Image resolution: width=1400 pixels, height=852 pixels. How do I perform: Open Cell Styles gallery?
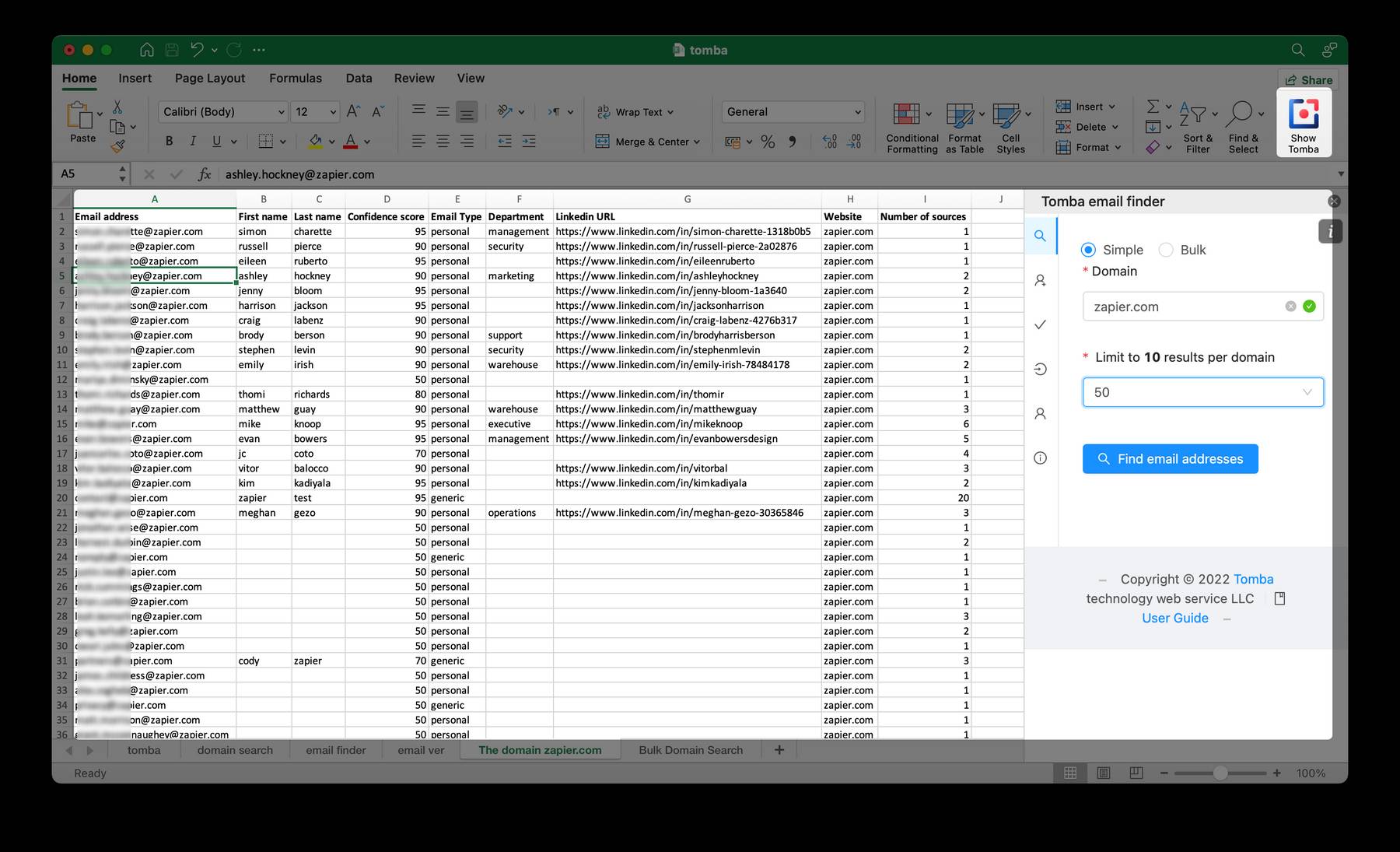tap(1010, 126)
